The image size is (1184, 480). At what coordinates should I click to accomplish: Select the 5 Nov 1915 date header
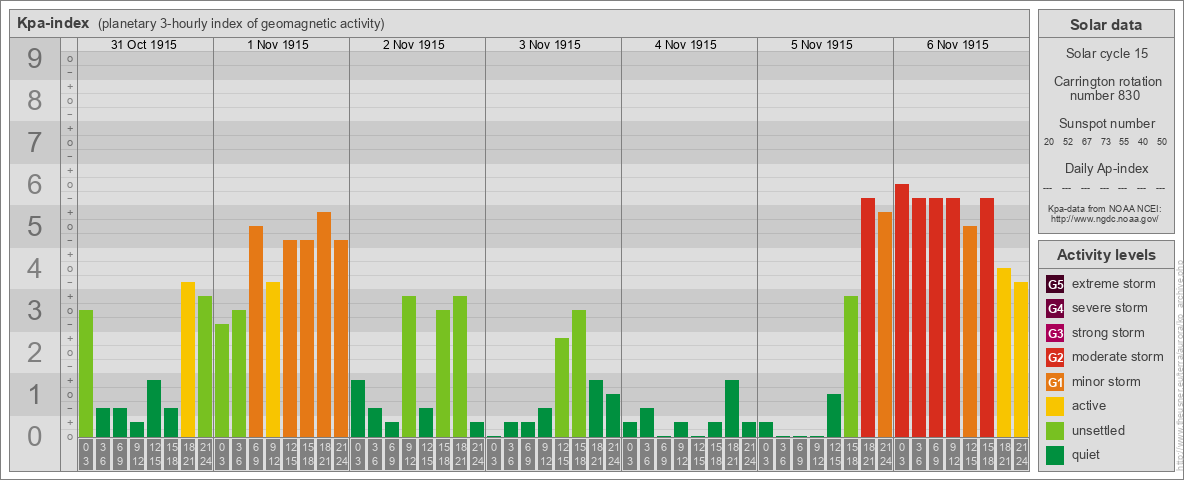(823, 45)
